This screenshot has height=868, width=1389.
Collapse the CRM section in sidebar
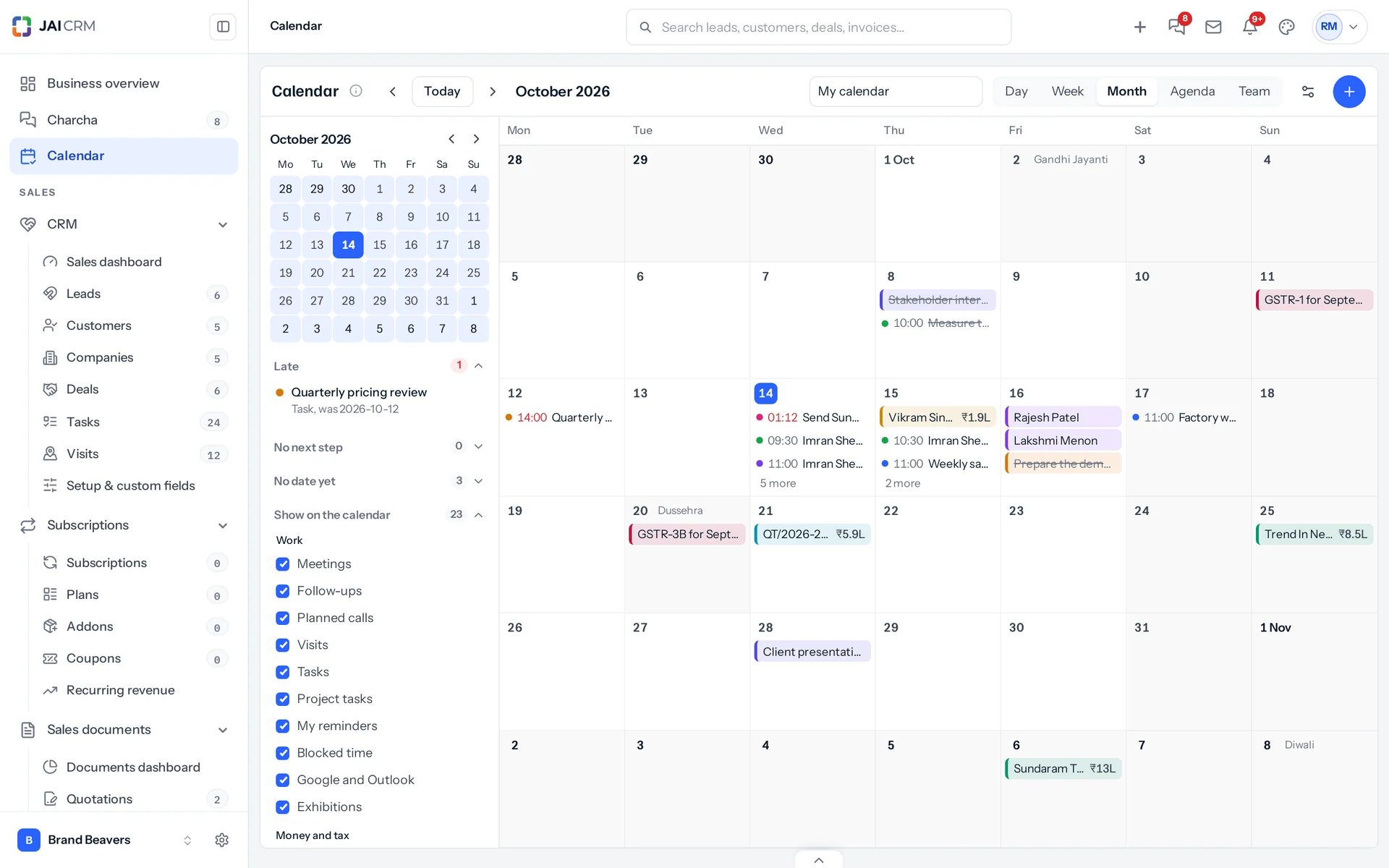223,224
